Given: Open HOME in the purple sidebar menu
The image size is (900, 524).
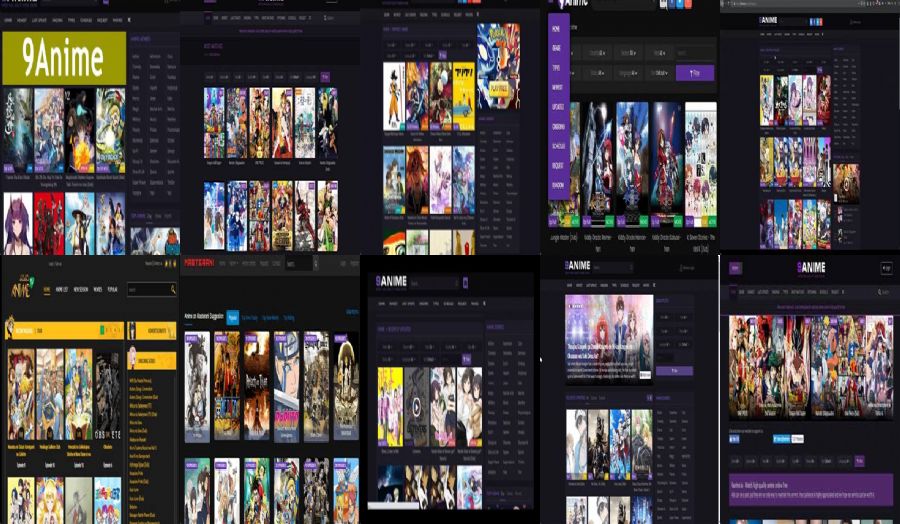Looking at the screenshot, I should [556, 28].
